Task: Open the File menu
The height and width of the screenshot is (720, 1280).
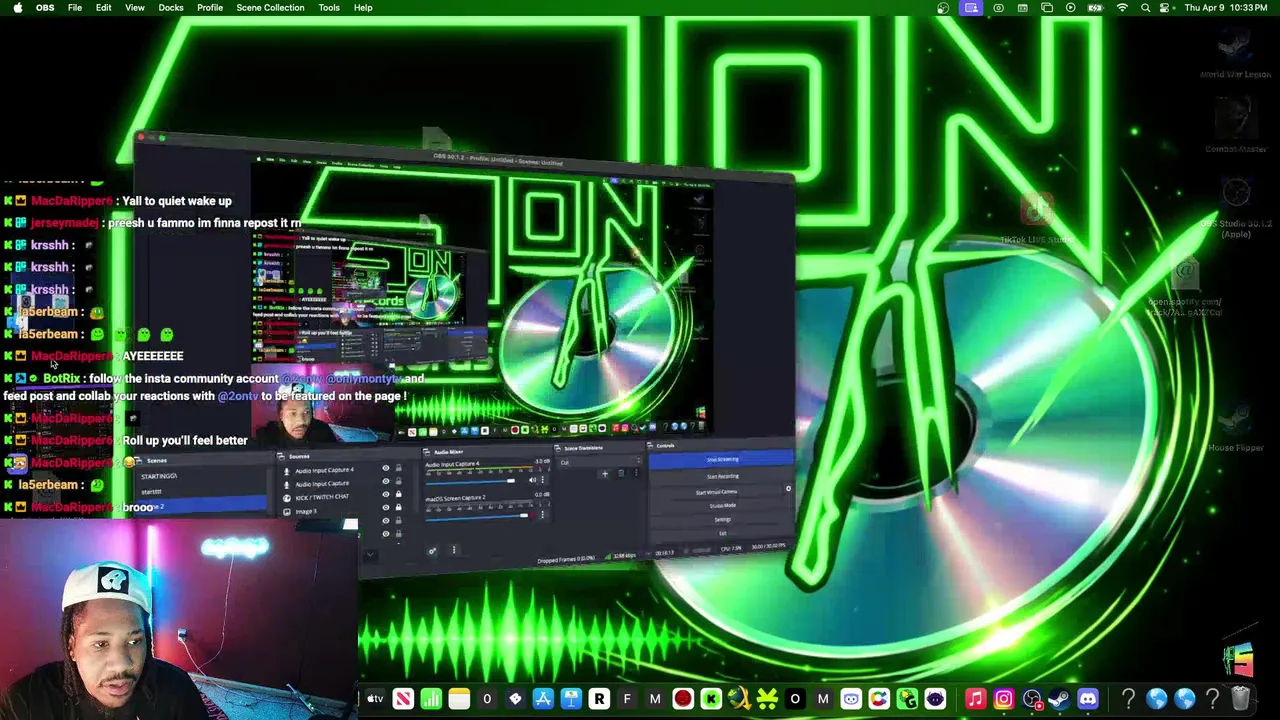Action: 75,8
